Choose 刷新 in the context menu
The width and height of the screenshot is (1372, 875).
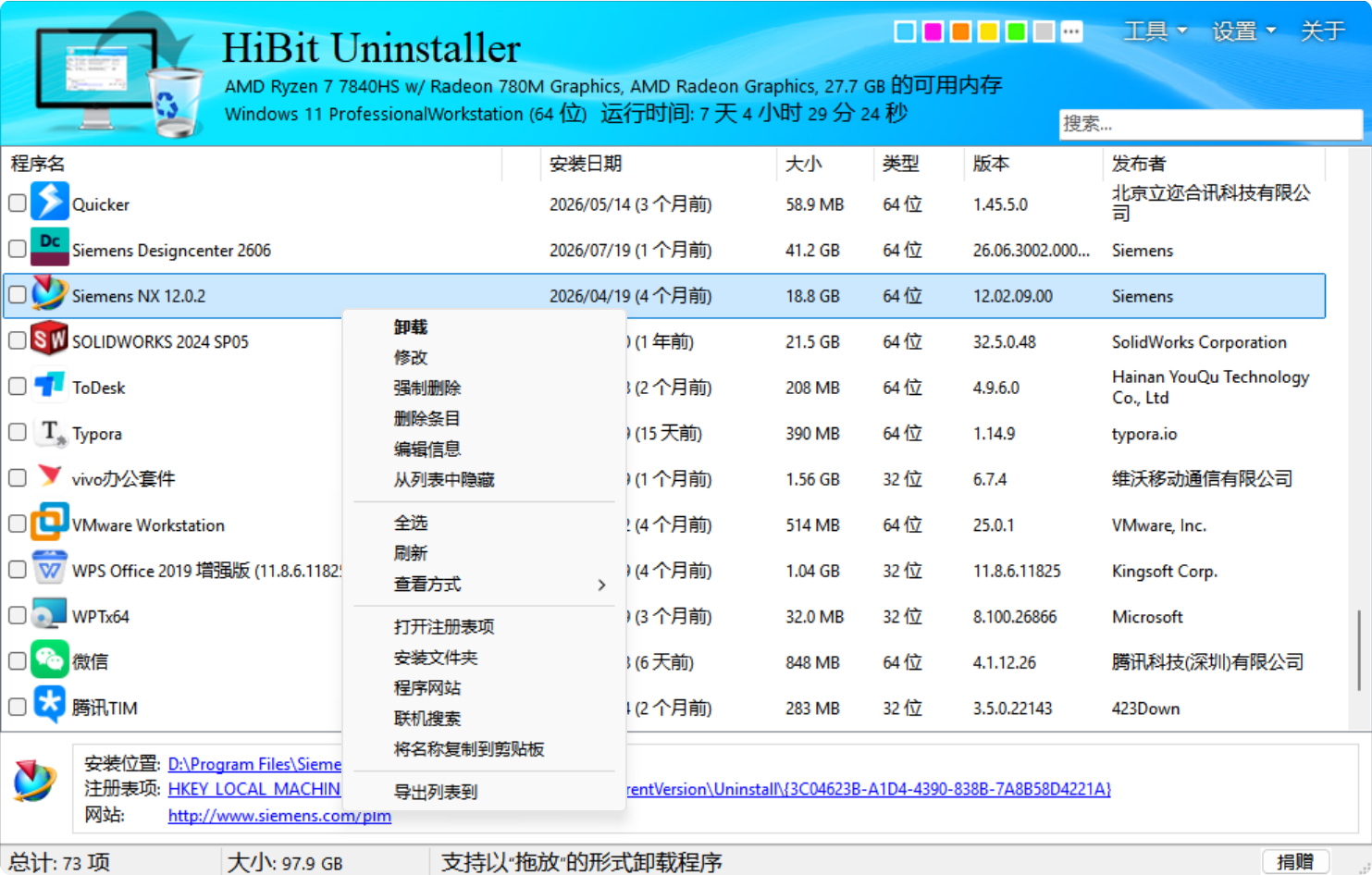pyautogui.click(x=484, y=554)
